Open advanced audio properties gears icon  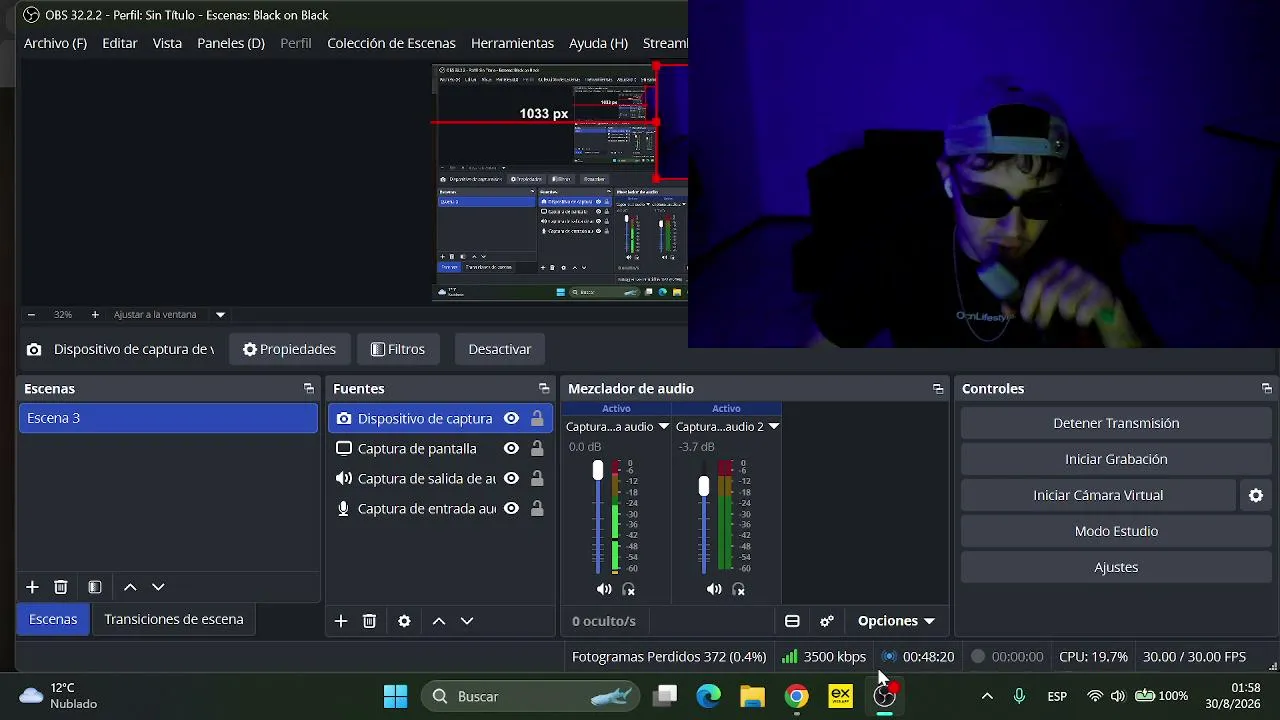(827, 621)
